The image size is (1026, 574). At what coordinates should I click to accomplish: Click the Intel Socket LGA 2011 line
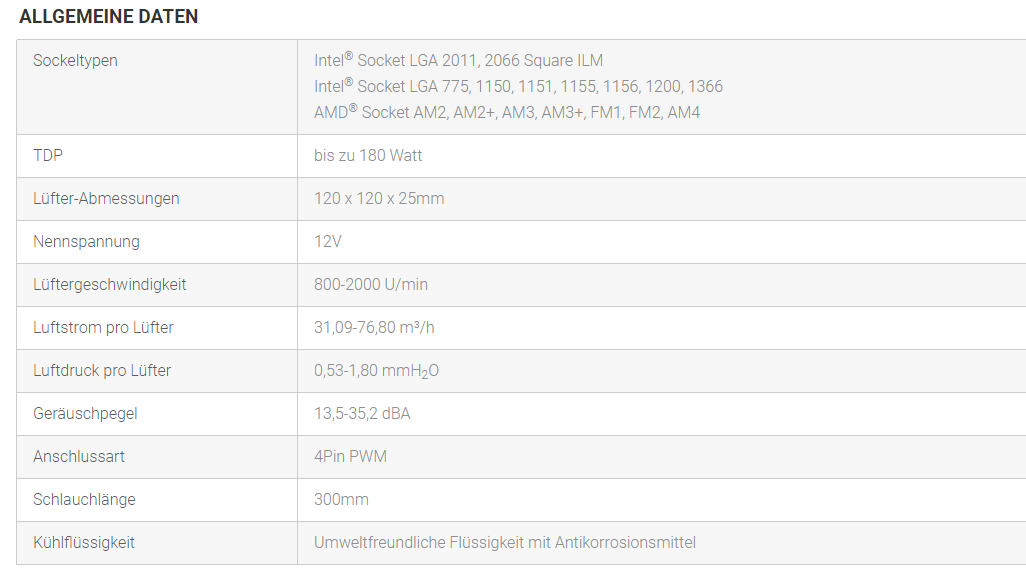(458, 60)
